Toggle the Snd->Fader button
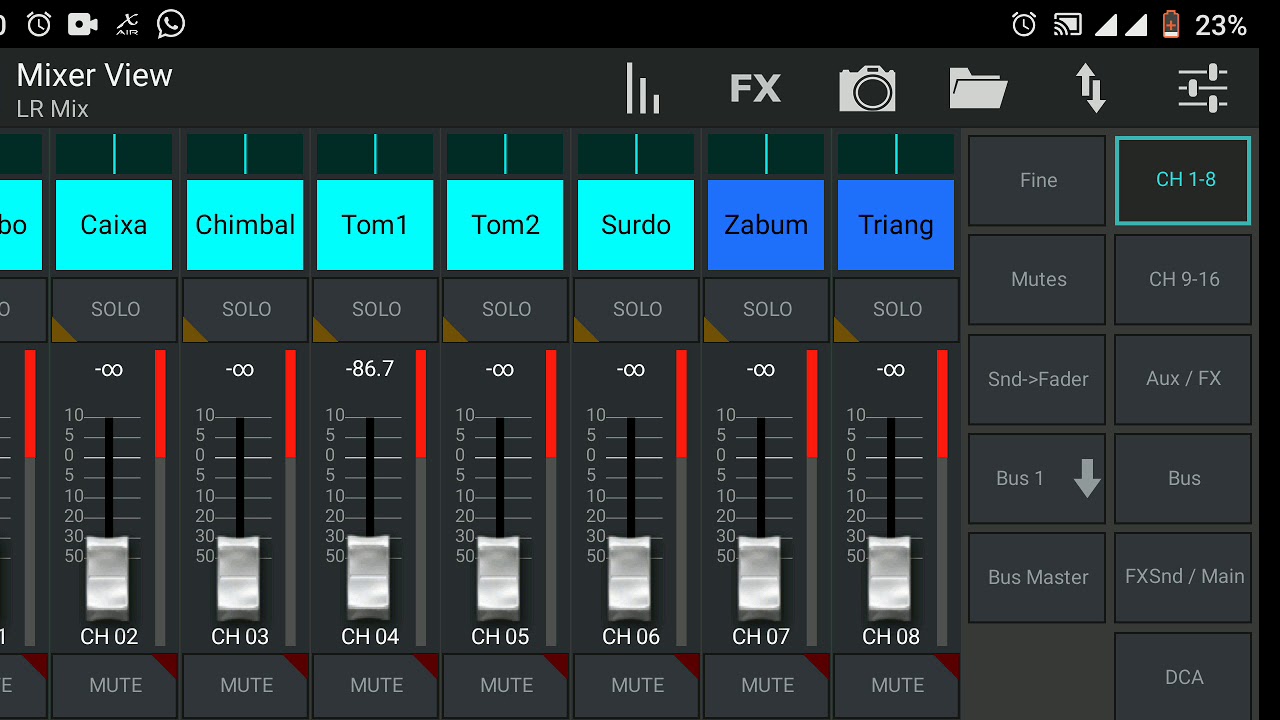This screenshot has width=1280, height=720. [1037, 379]
